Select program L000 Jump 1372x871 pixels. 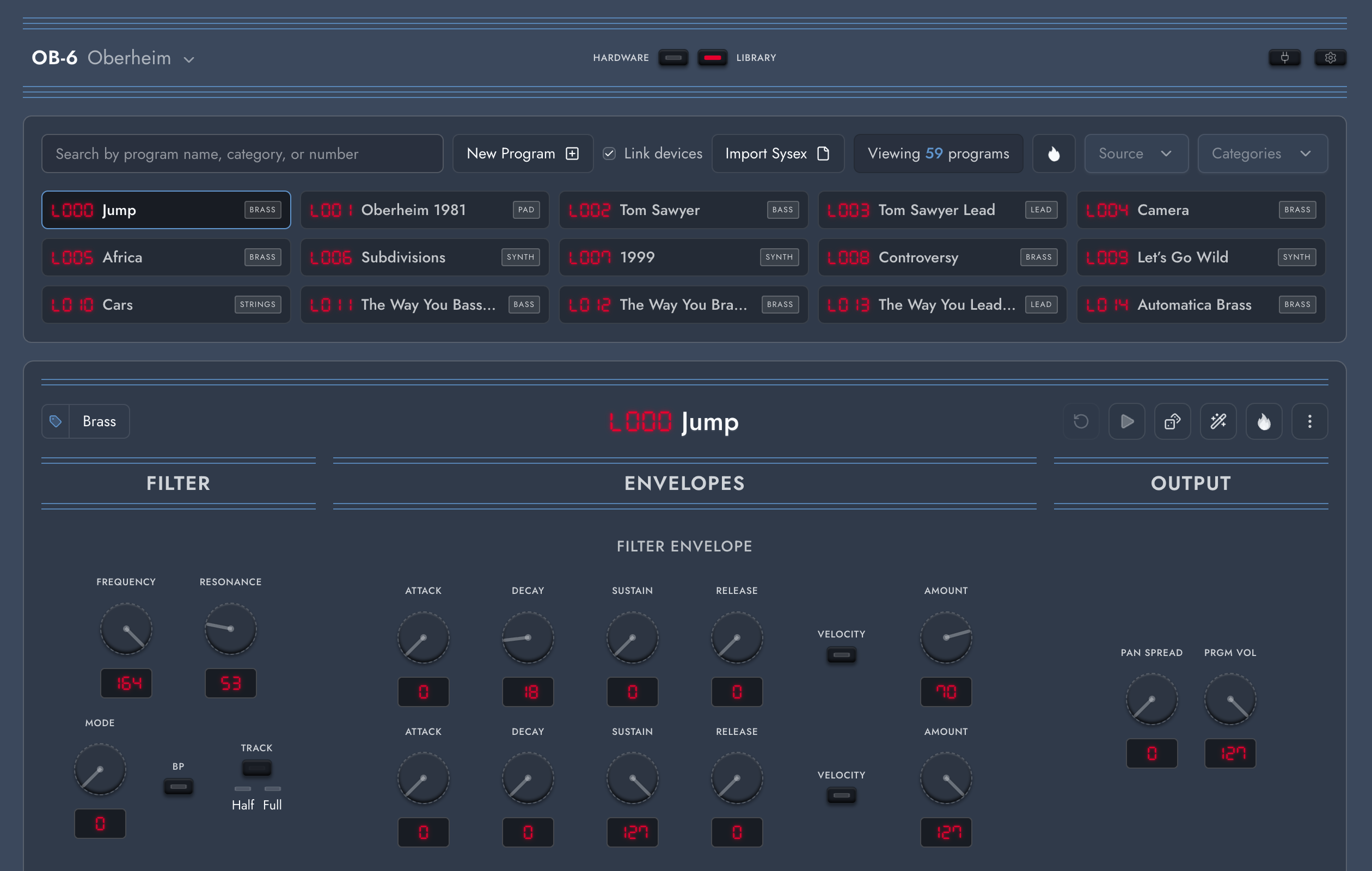coord(166,210)
